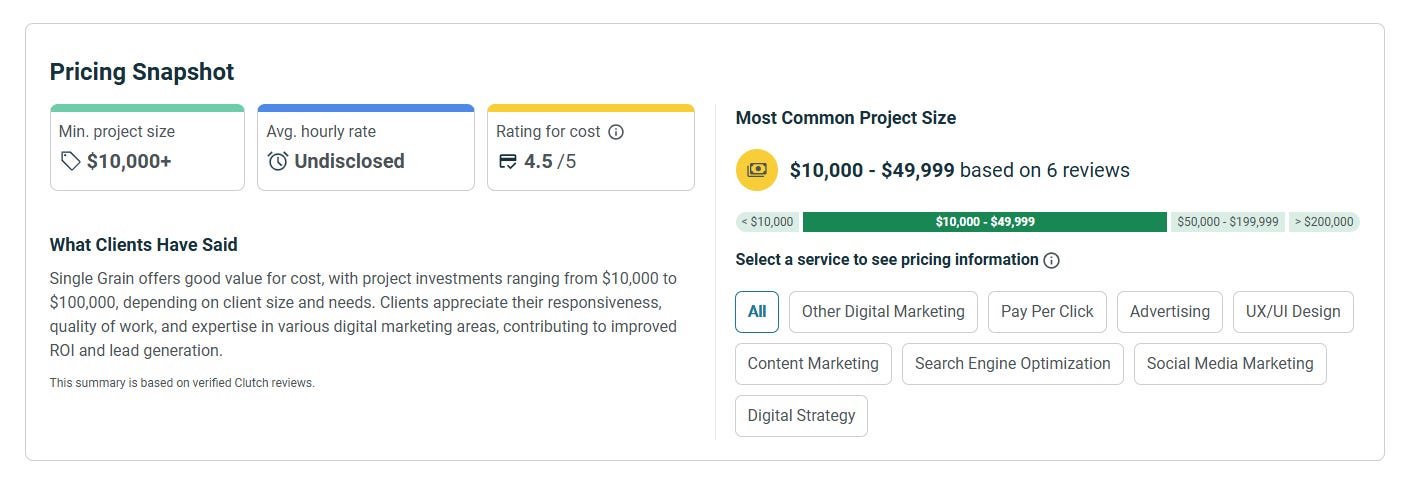The height and width of the screenshot is (484, 1422).
Task: Select Search Engine Optimization service
Action: coord(1012,364)
